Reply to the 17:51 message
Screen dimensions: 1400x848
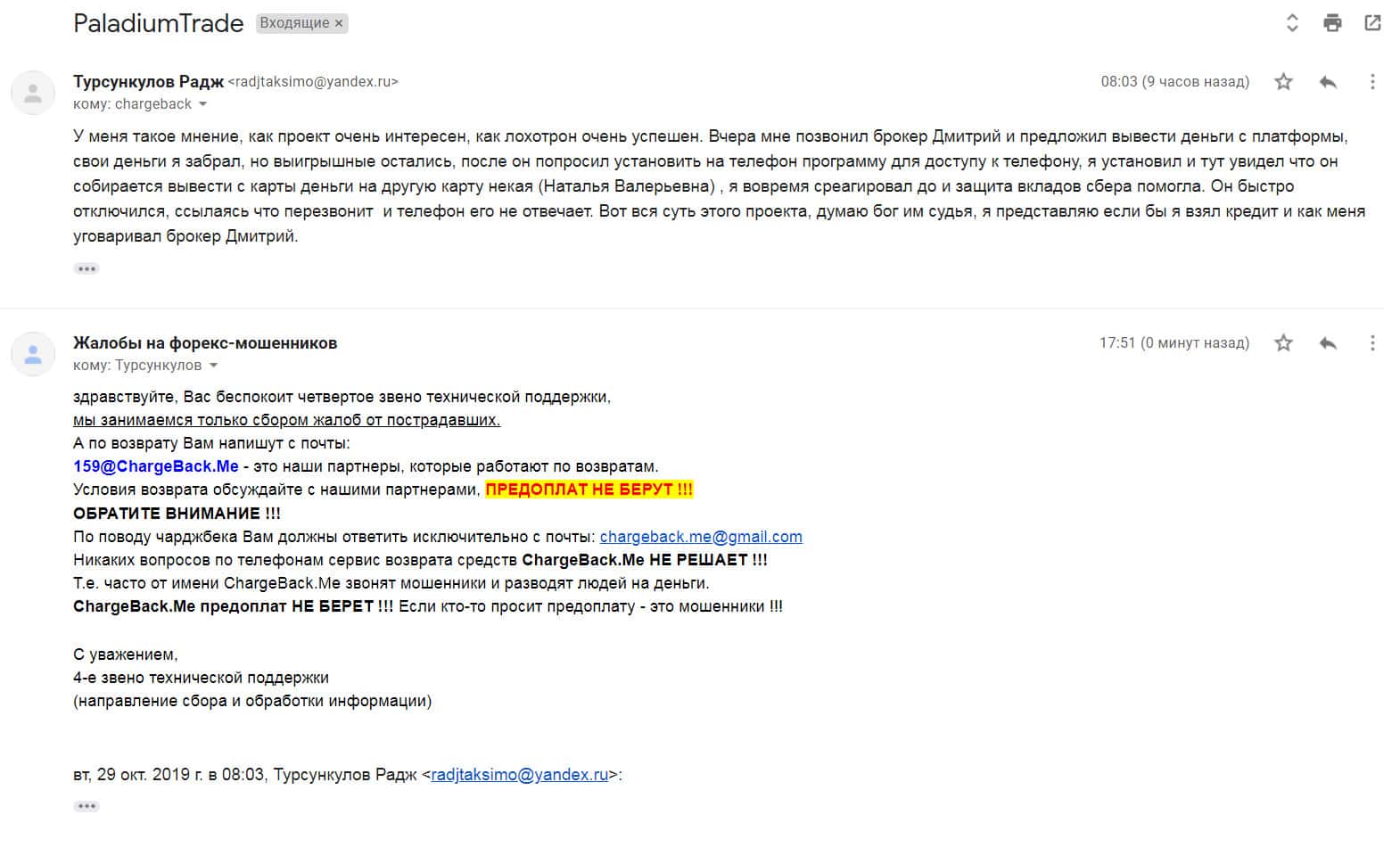coord(1328,342)
